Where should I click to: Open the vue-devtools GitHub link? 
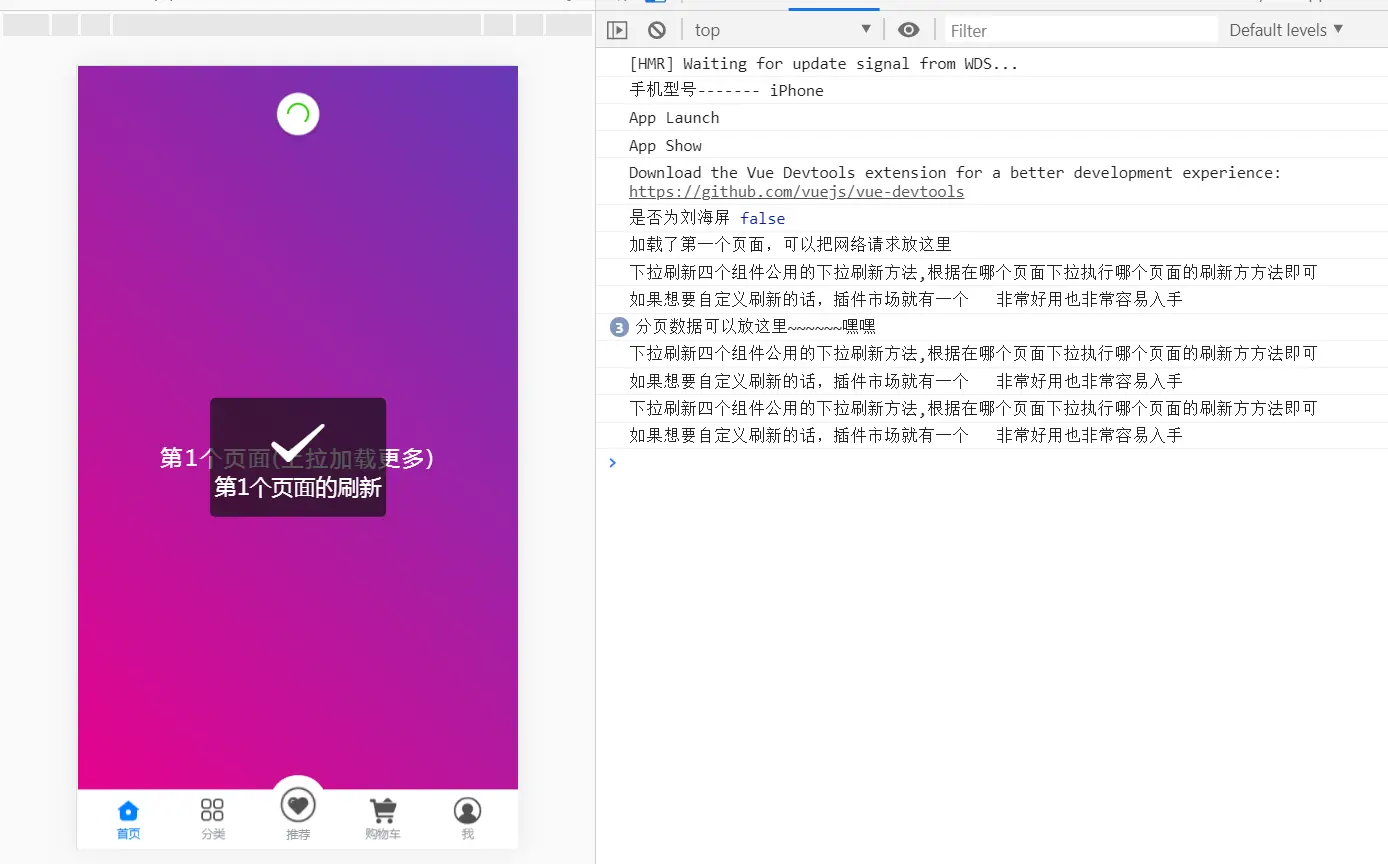(x=796, y=191)
